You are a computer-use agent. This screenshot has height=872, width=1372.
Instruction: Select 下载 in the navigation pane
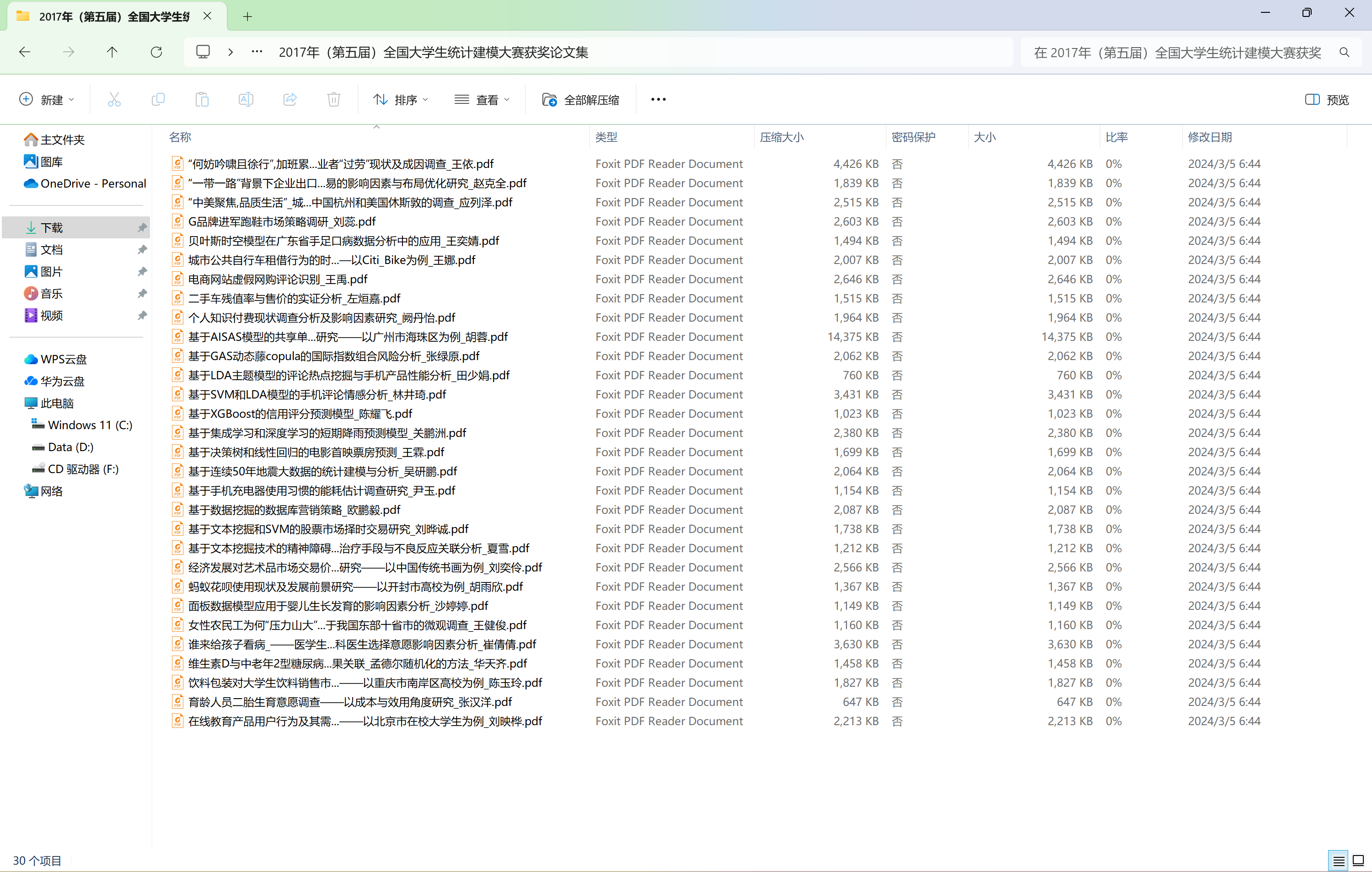pyautogui.click(x=52, y=227)
